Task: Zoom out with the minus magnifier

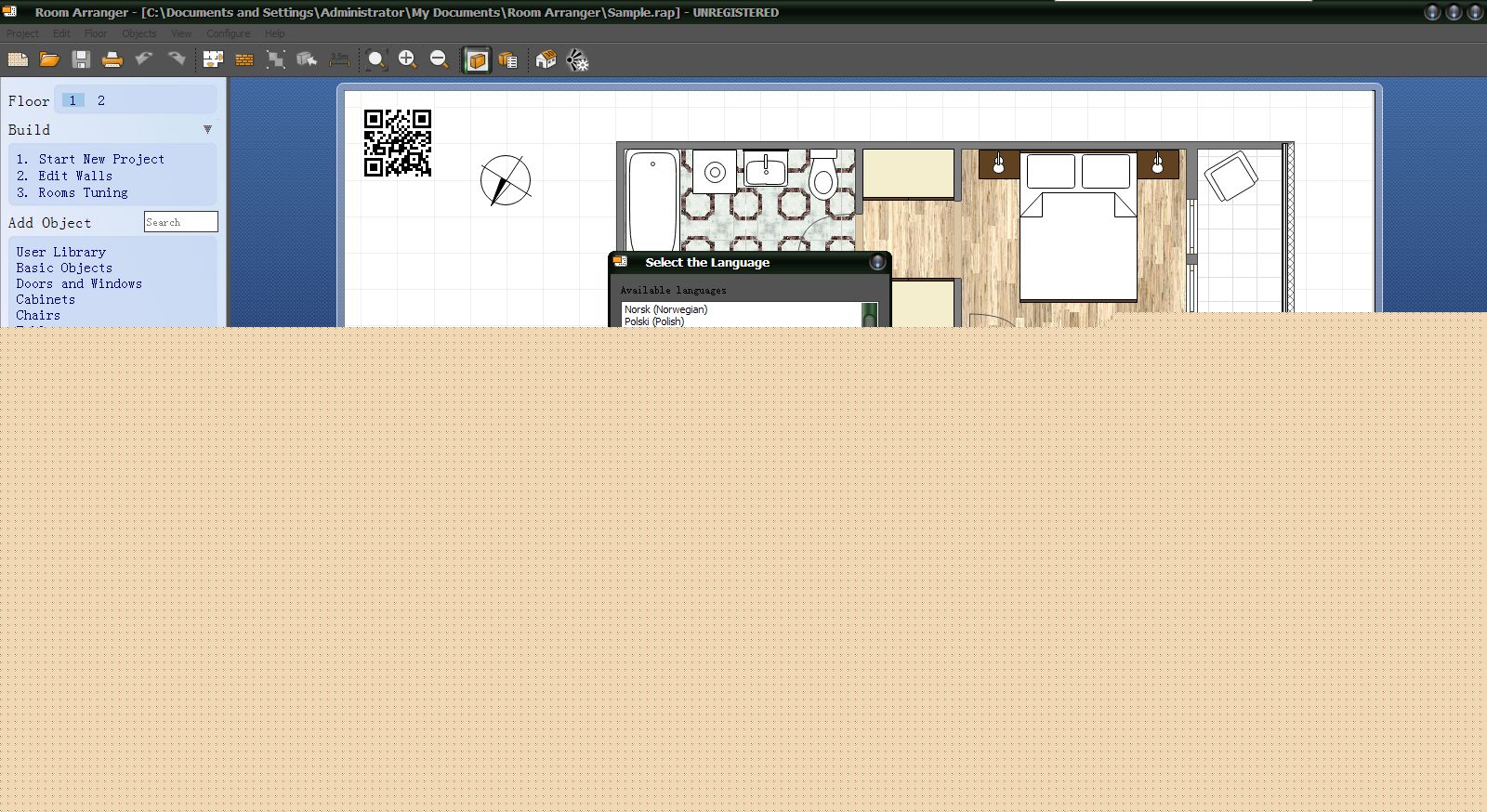Action: coord(440,59)
